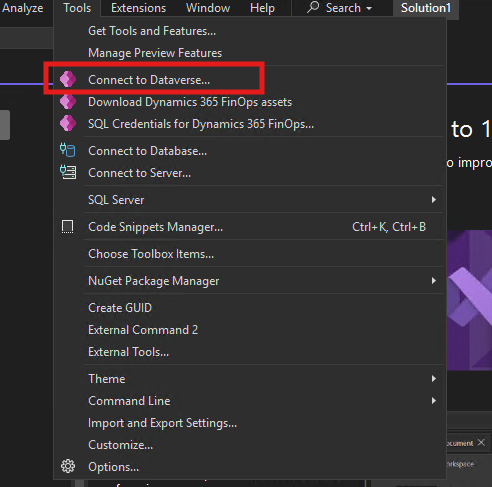Close the document tab with X
Screen dimensions: 492x487
pyautogui.click(x=481, y=442)
